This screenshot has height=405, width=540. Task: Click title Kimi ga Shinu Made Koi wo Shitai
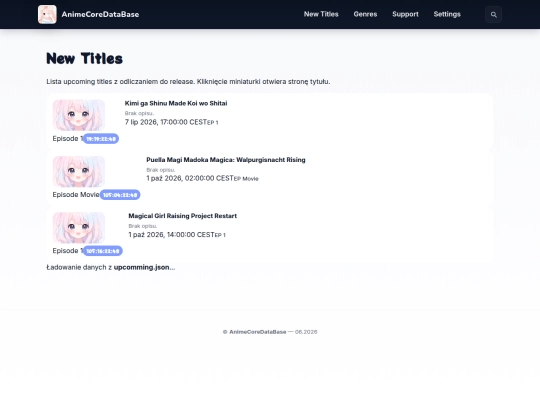(176, 103)
